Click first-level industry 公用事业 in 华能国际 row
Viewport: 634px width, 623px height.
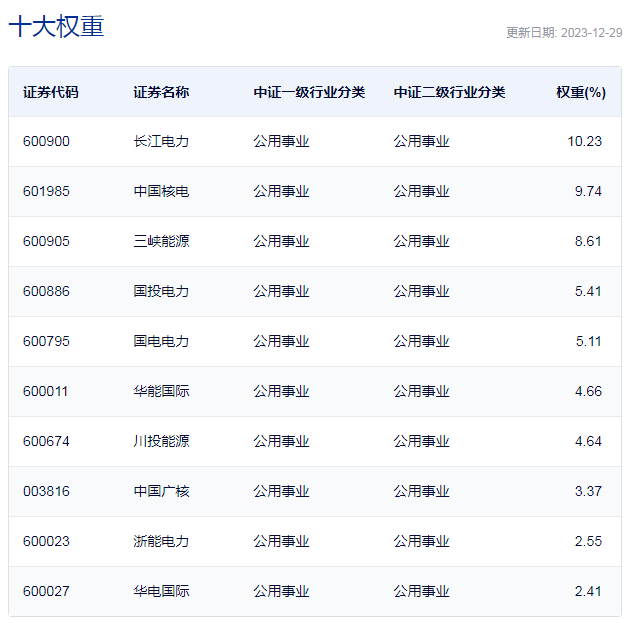281,391
